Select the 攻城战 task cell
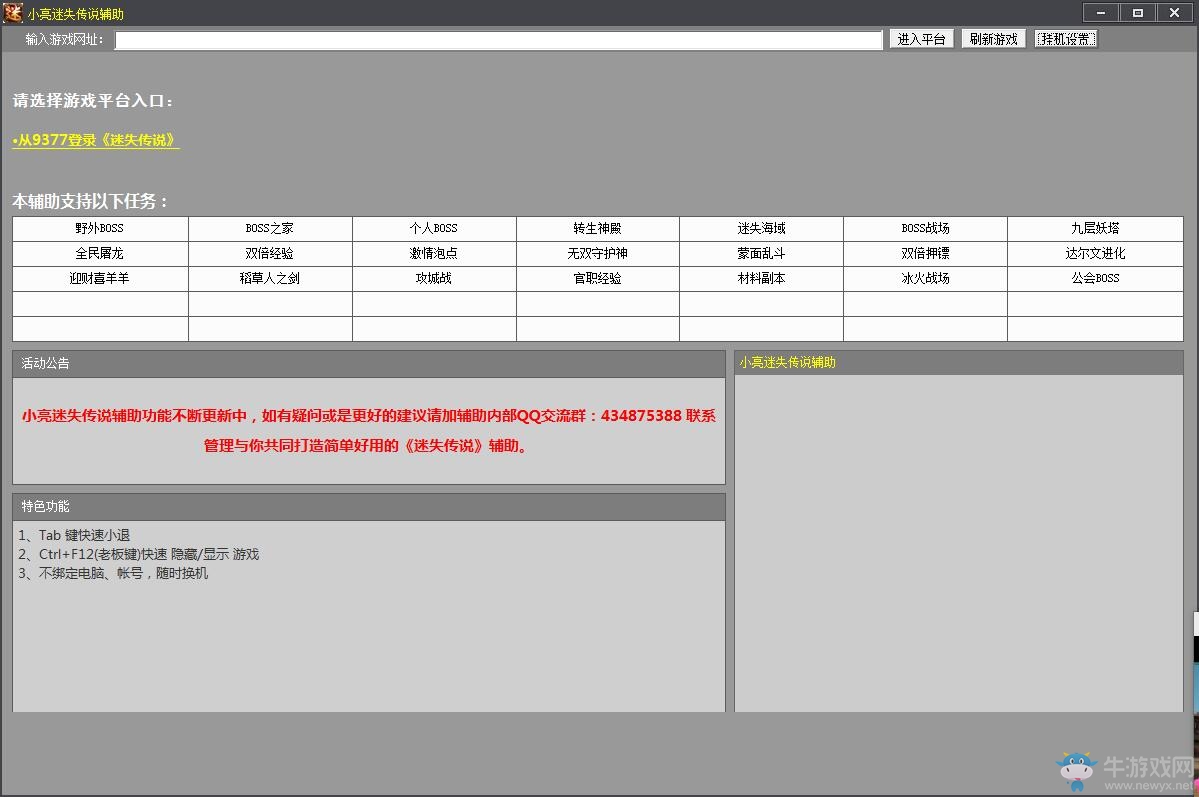Screen dimensions: 1199x797 tap(434, 279)
